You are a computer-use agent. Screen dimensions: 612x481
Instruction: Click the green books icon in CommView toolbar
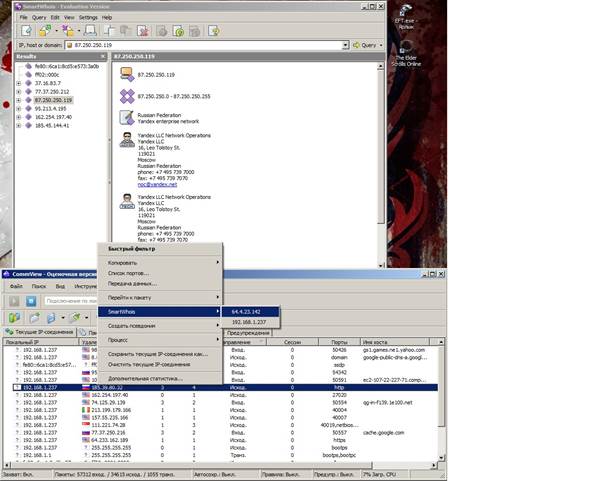click(x=14, y=317)
